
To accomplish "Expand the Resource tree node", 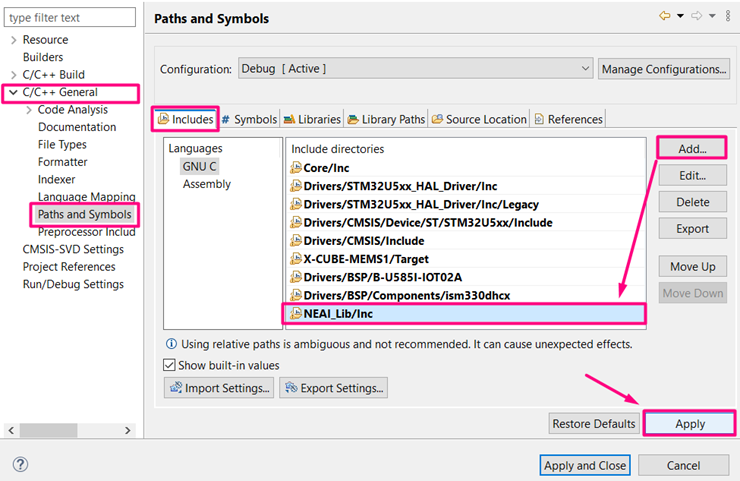I will click(x=13, y=40).
